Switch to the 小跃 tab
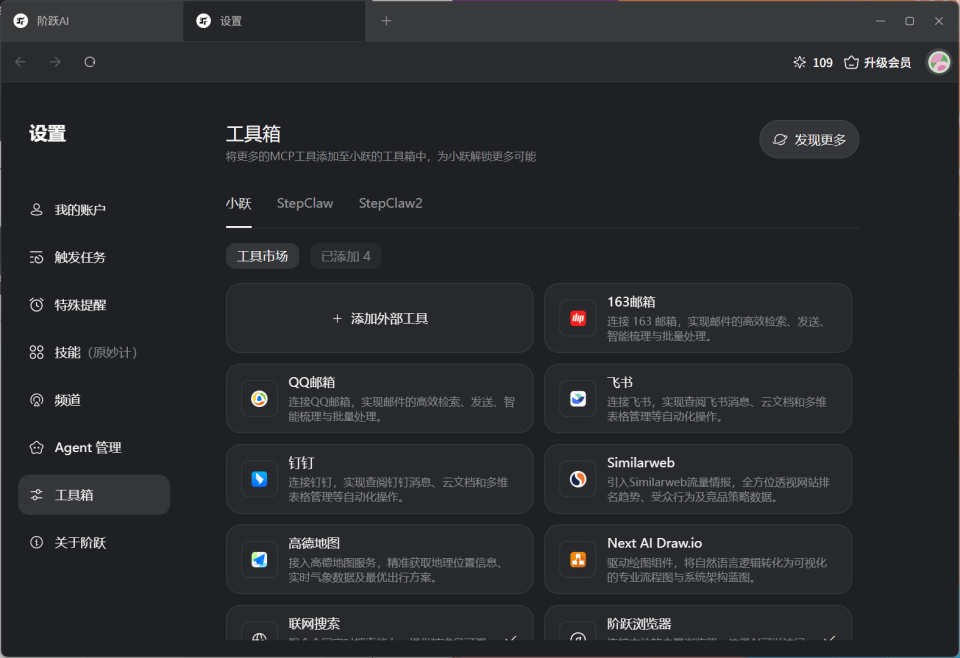The height and width of the screenshot is (658, 960). click(x=239, y=204)
